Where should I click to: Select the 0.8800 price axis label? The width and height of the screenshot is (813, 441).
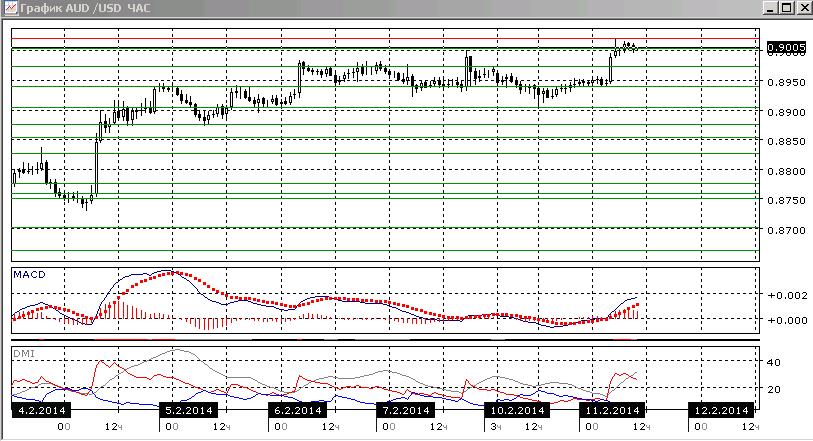point(787,171)
